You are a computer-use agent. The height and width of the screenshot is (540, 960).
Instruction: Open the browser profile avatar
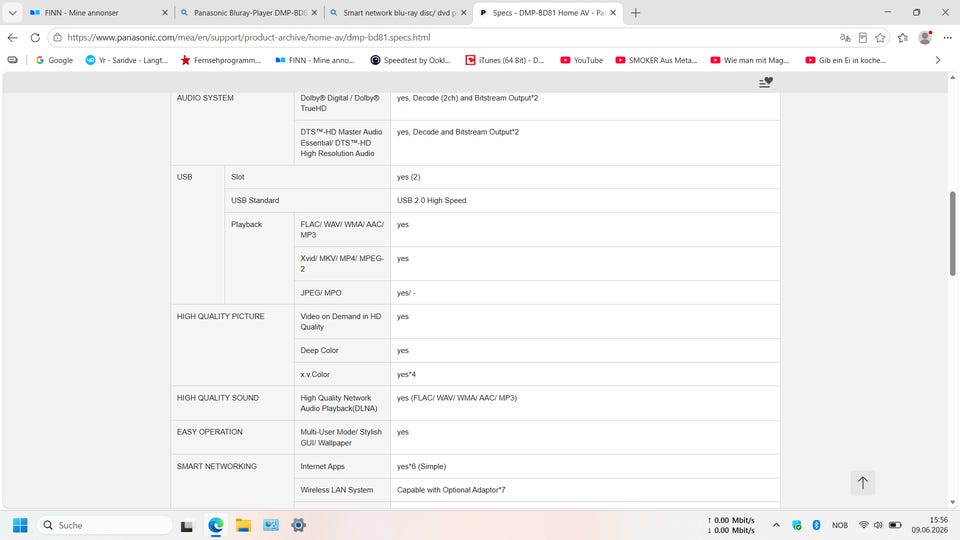925,37
